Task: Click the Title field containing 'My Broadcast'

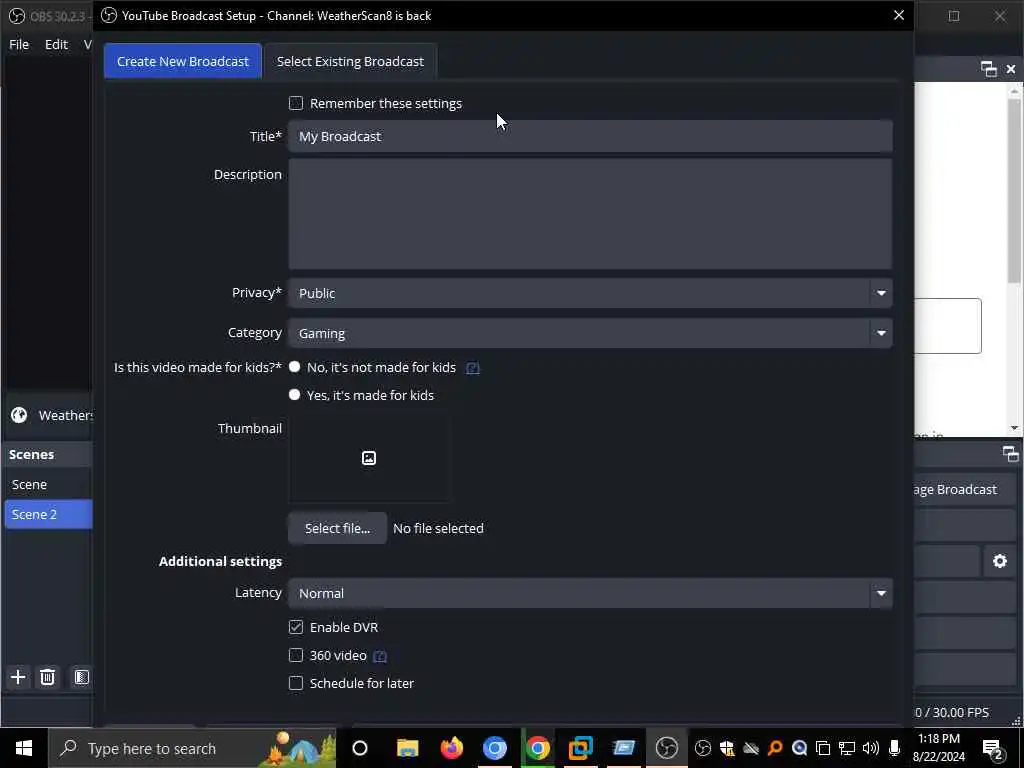Action: click(590, 136)
